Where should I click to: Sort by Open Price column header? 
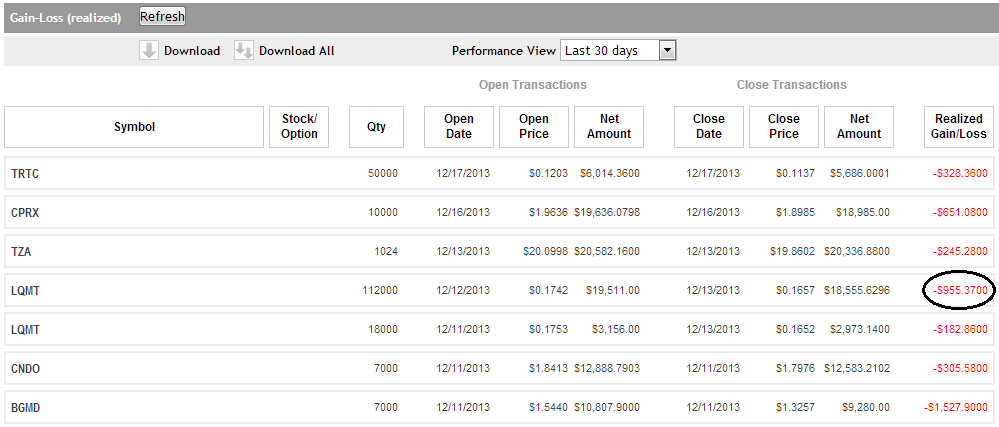[534, 127]
